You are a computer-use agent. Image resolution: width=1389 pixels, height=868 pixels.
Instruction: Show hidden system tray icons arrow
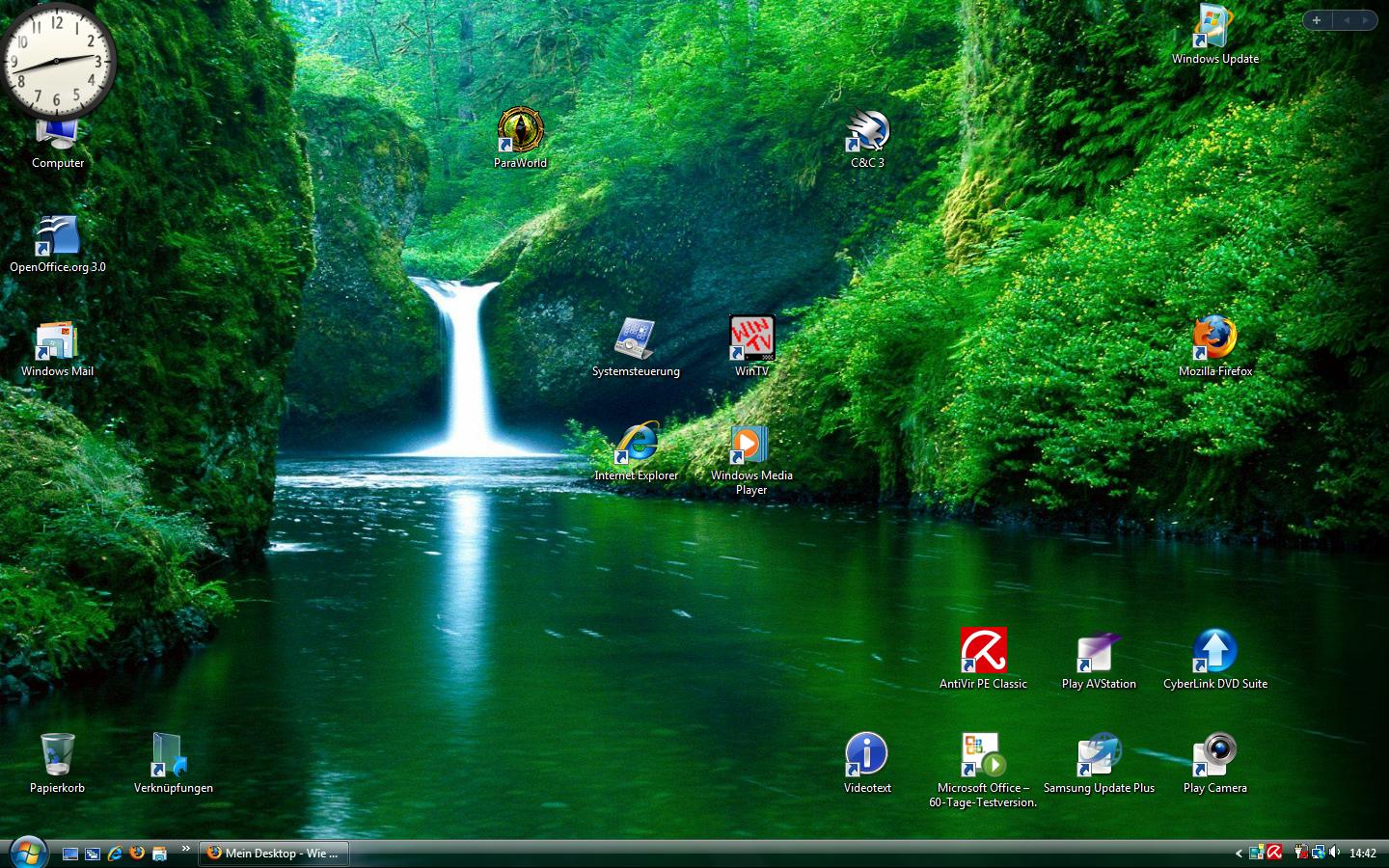tap(1239, 853)
